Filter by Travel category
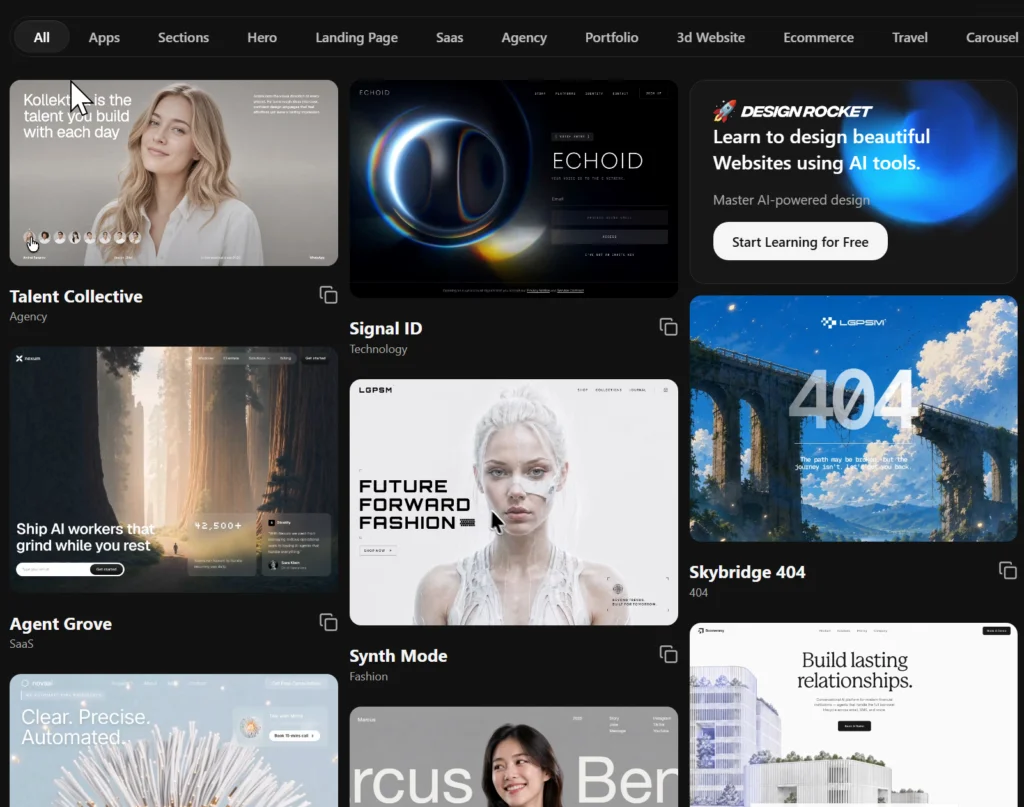The width and height of the screenshot is (1024, 807). pyautogui.click(x=910, y=37)
